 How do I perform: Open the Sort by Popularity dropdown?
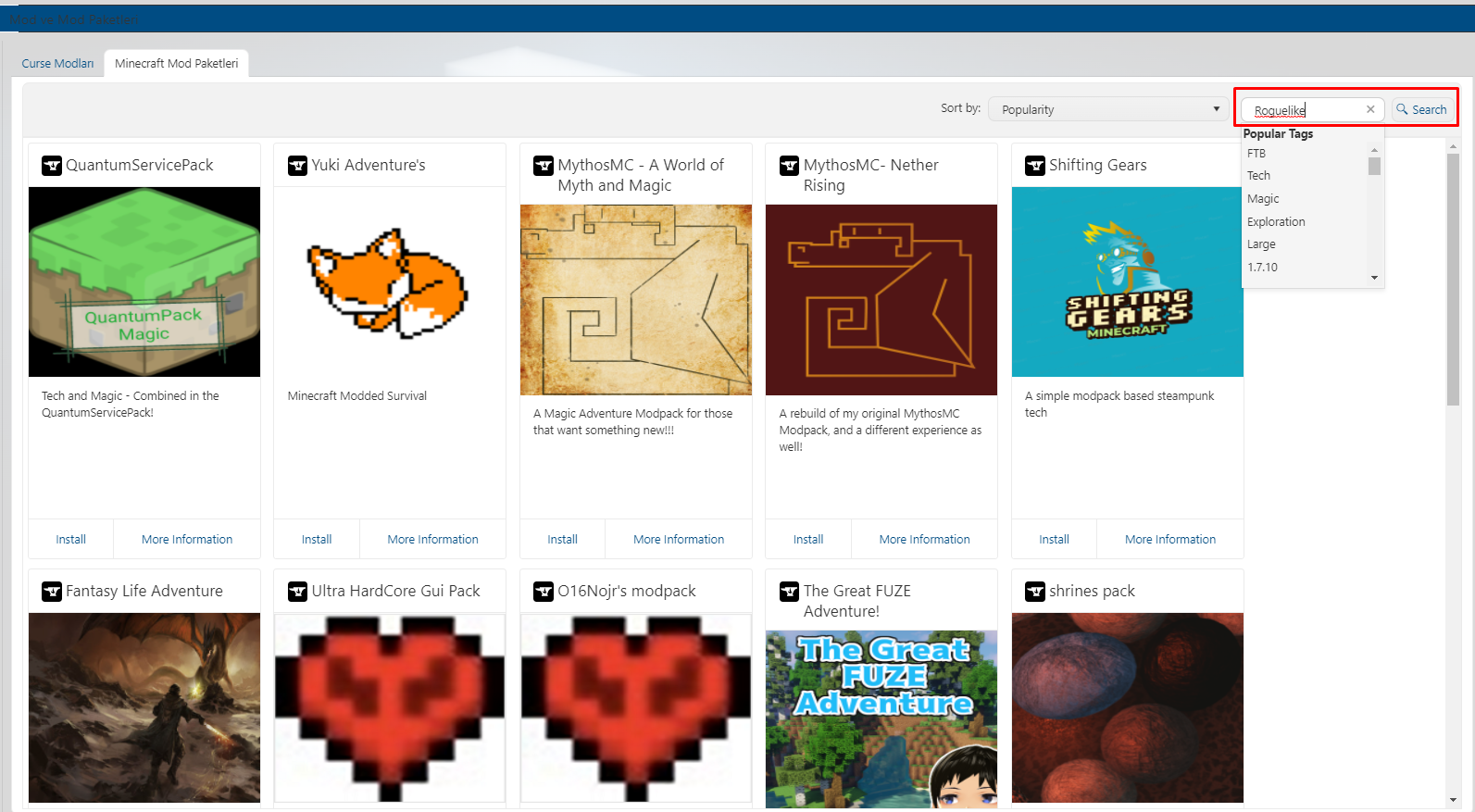pyautogui.click(x=1108, y=109)
